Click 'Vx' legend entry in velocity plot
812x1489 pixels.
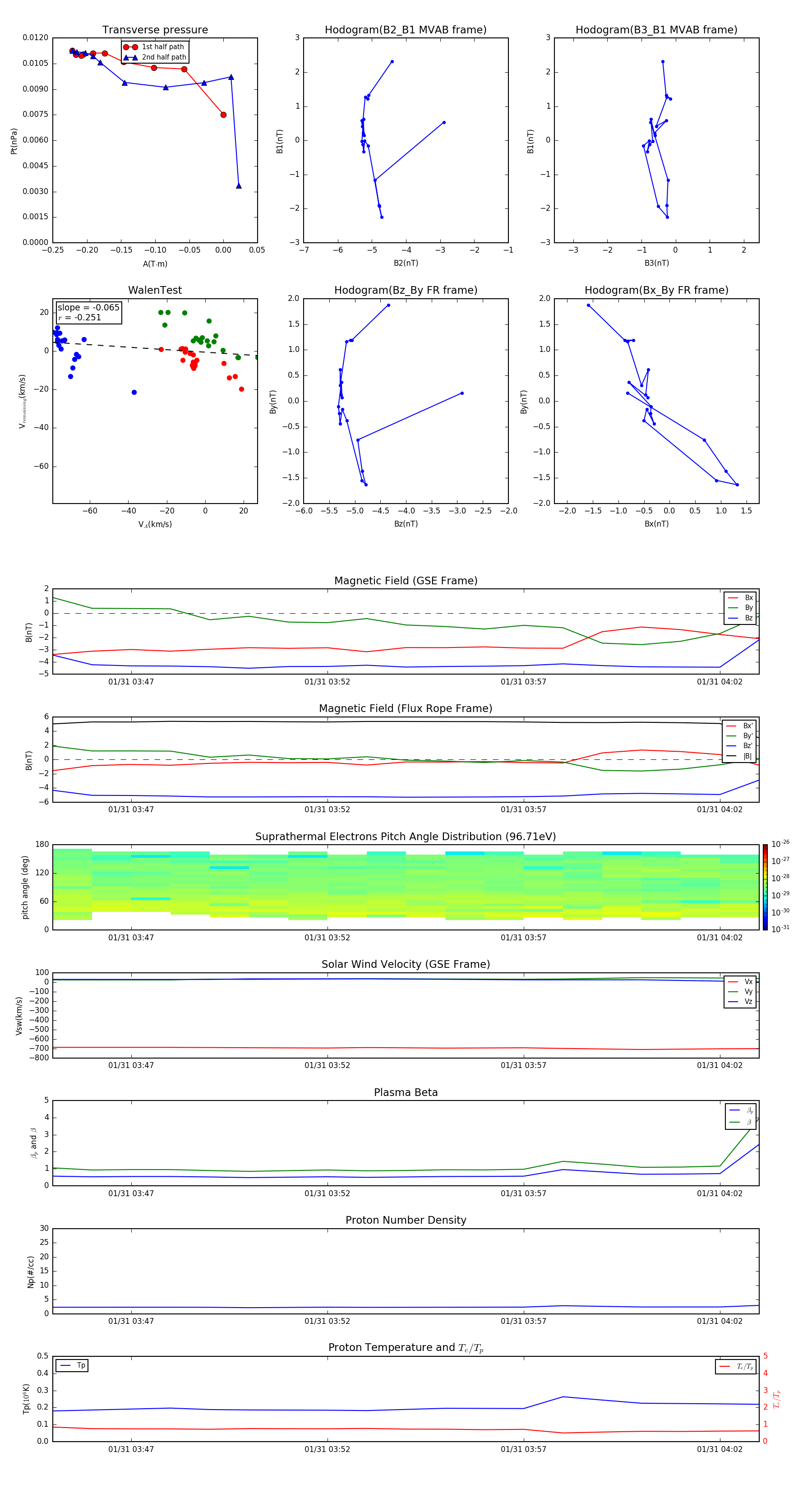click(x=740, y=981)
